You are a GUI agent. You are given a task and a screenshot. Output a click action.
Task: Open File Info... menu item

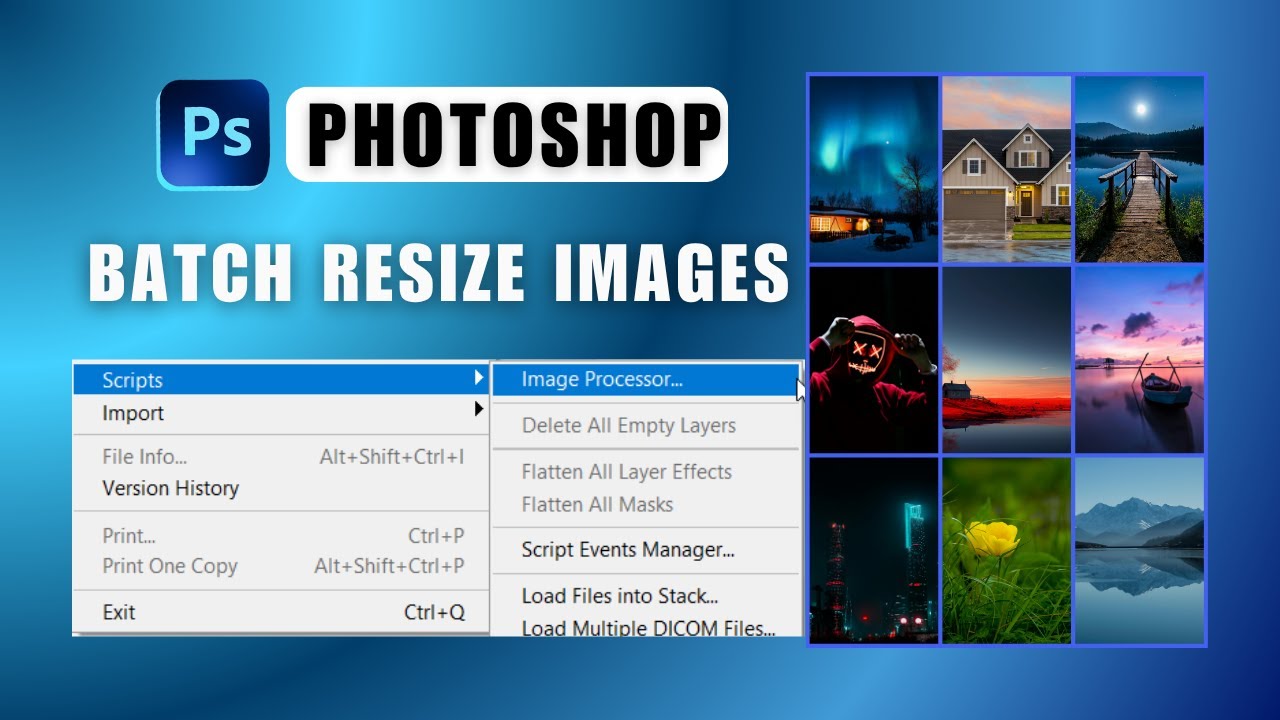(144, 457)
